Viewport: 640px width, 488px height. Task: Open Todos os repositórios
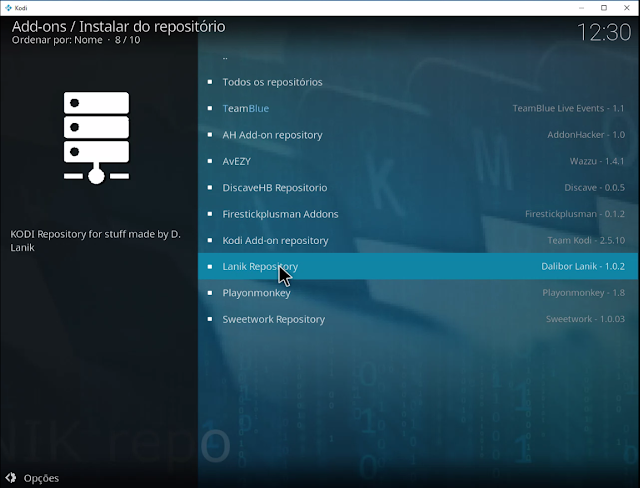[418, 82]
